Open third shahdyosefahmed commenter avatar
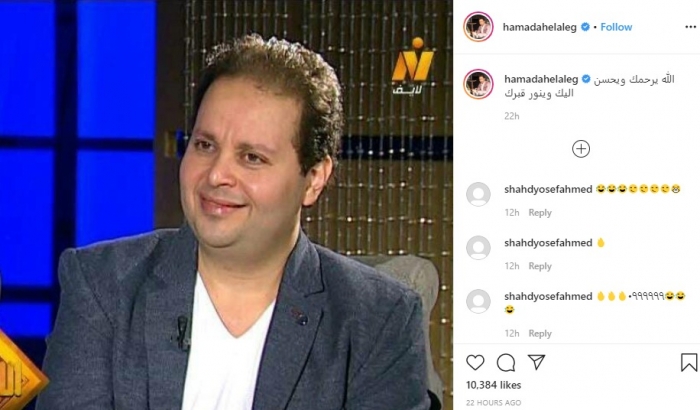This screenshot has width=700, height=410. point(478,301)
